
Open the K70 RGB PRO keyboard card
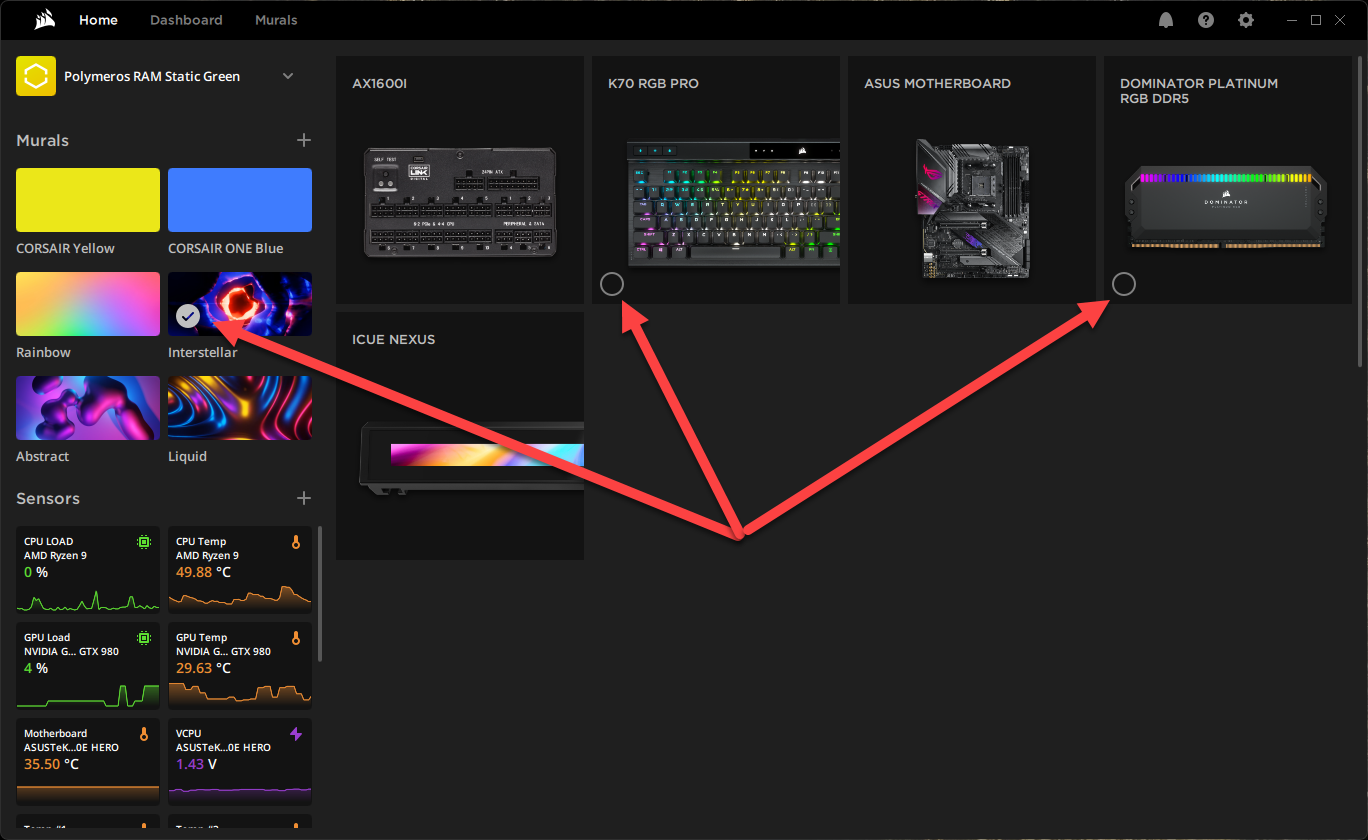coord(716,180)
